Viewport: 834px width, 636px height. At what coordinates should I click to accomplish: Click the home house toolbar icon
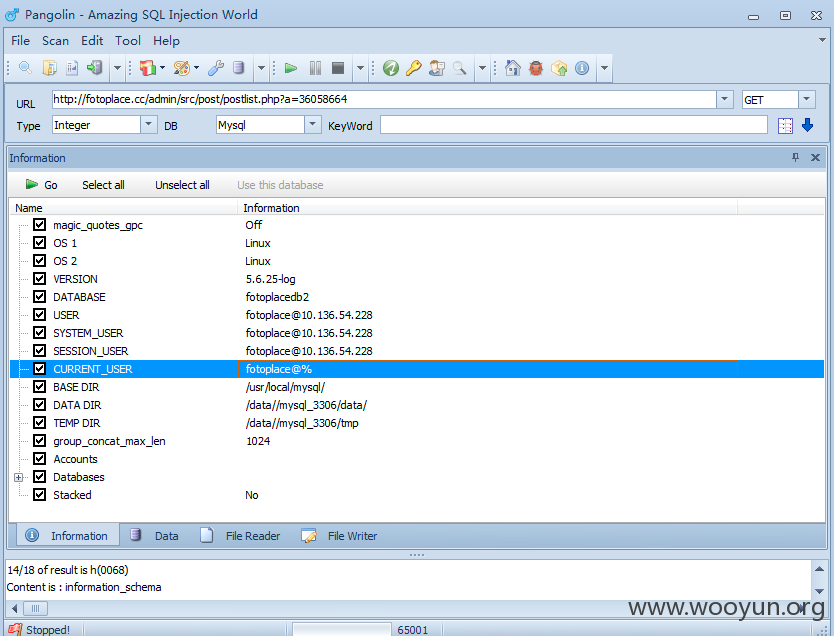pos(513,68)
